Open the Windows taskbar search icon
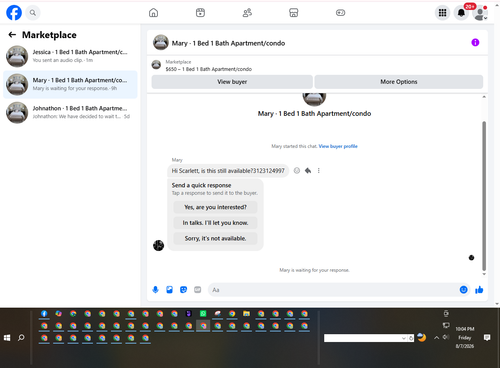 (x=21, y=338)
